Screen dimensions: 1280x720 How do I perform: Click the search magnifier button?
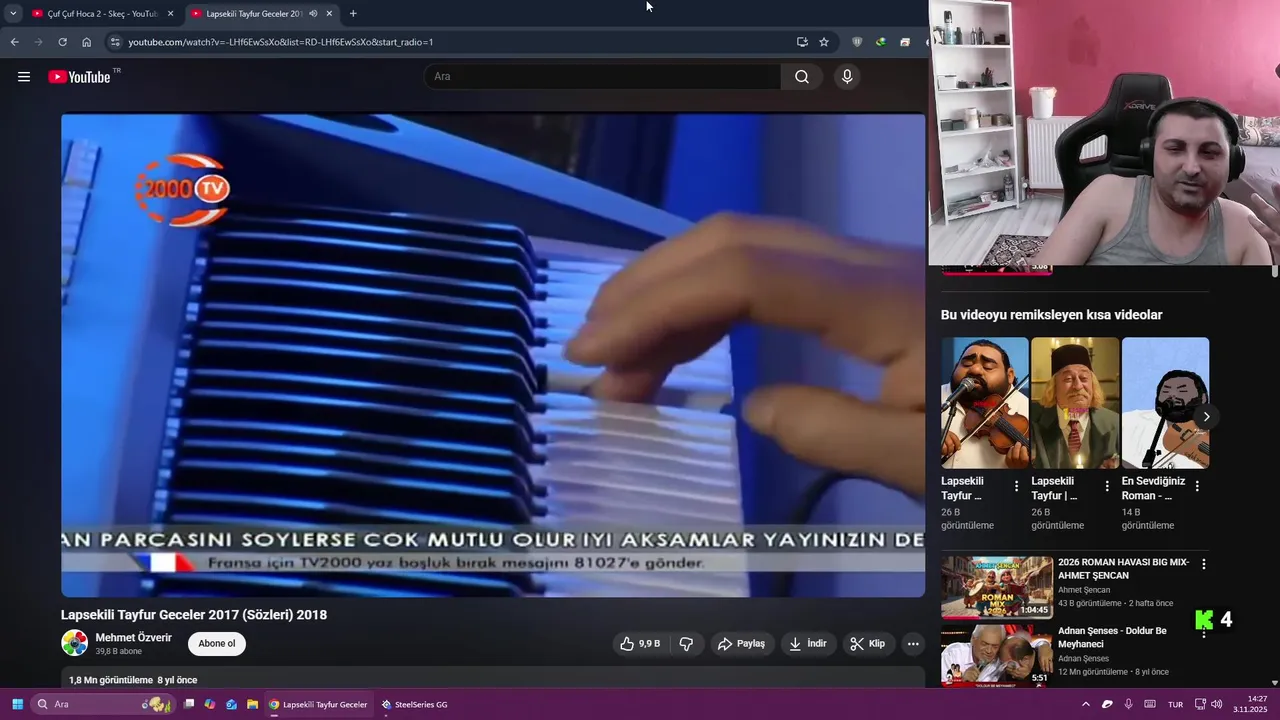tap(802, 77)
